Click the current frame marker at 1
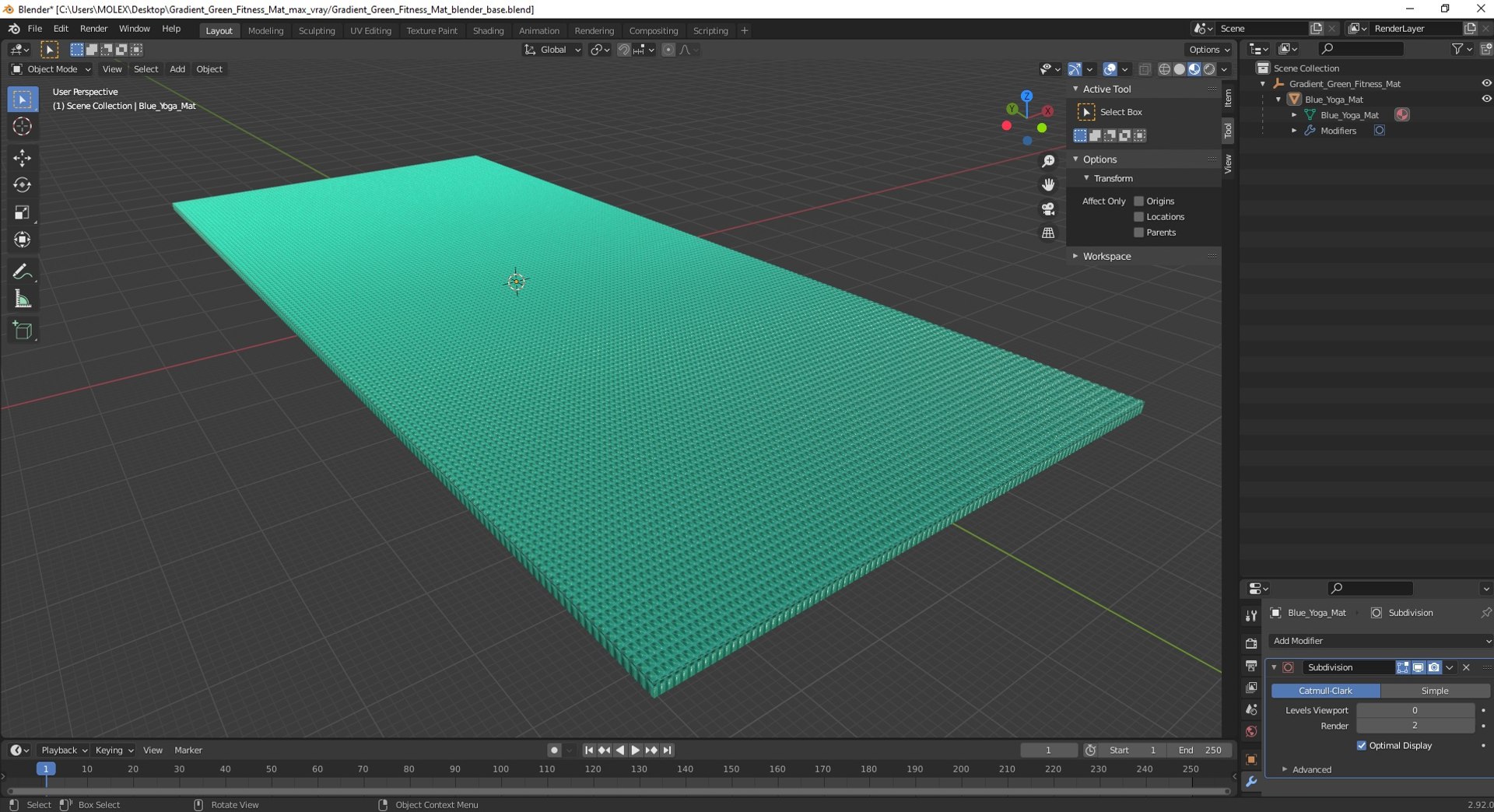Screen dimensions: 1494x812 (x=46, y=769)
